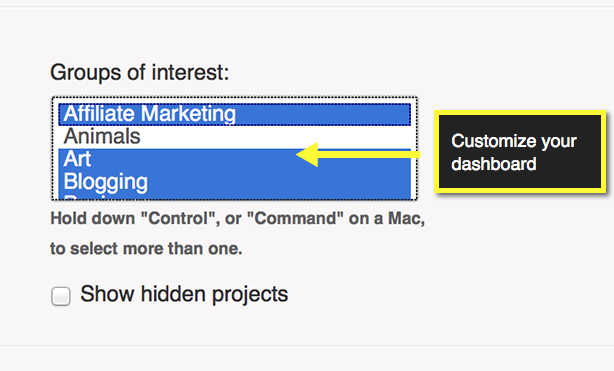Enable the Show hidden projects checkbox

coord(61,296)
